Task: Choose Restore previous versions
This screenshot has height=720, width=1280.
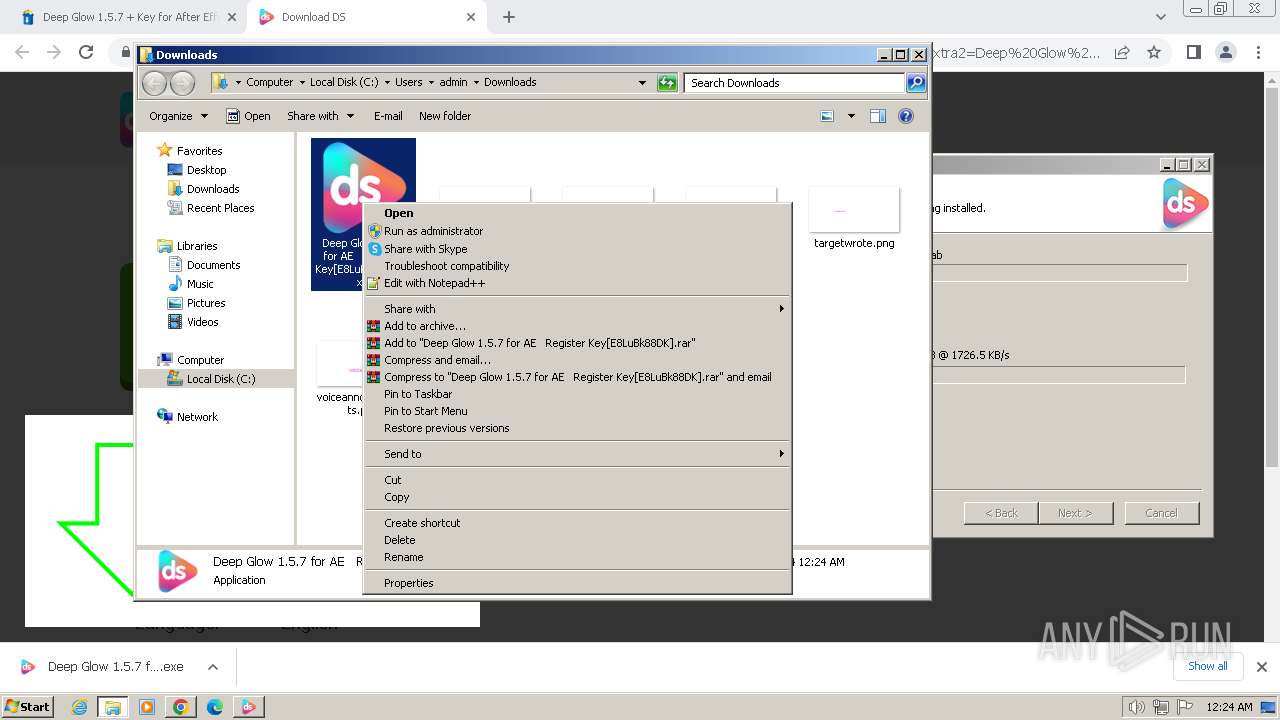Action: tap(446, 428)
